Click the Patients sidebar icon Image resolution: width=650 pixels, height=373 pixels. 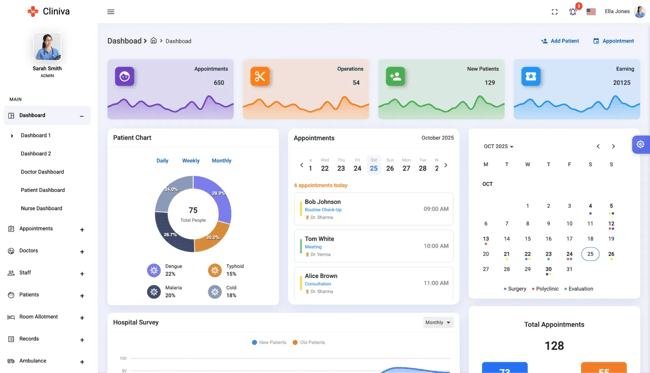click(11, 295)
